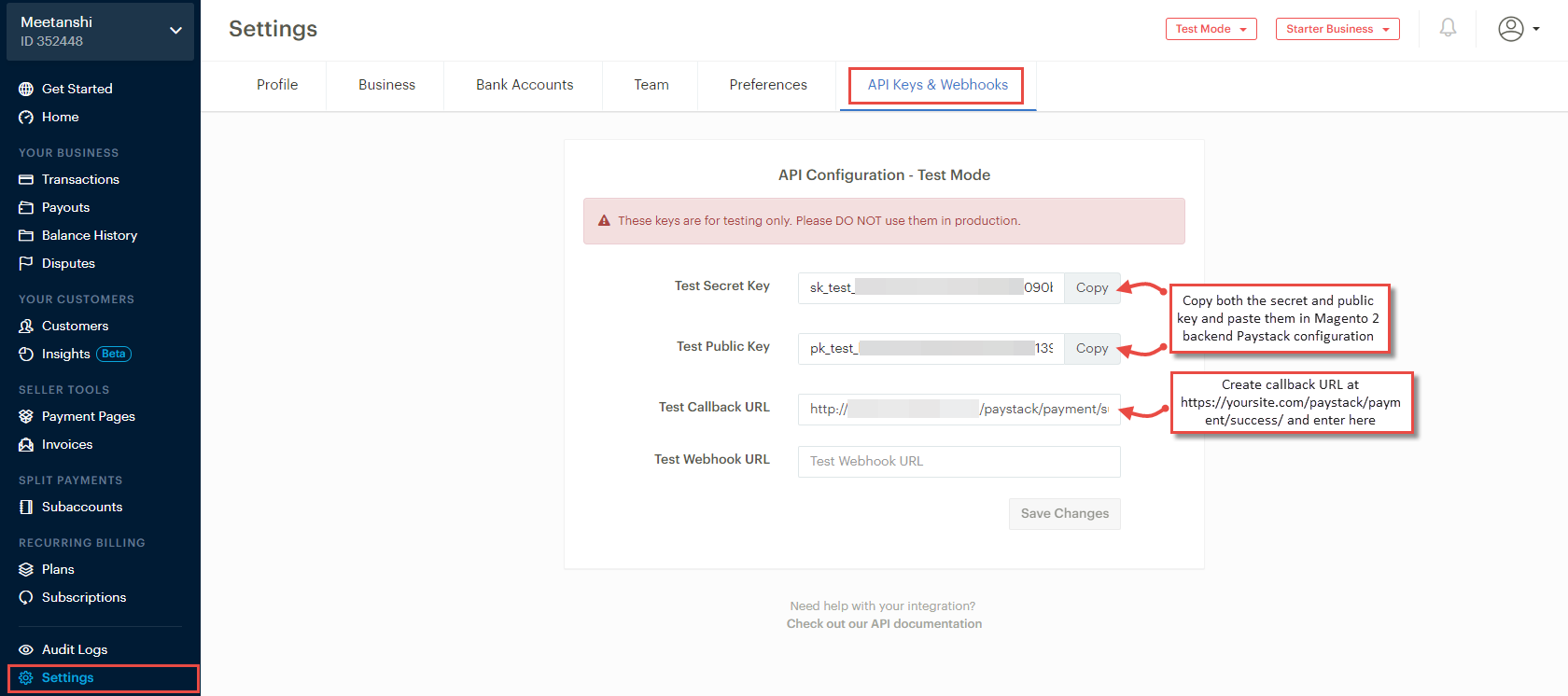Go to Get Started in sidebar
Image resolution: width=1568 pixels, height=696 pixels.
[x=77, y=89]
